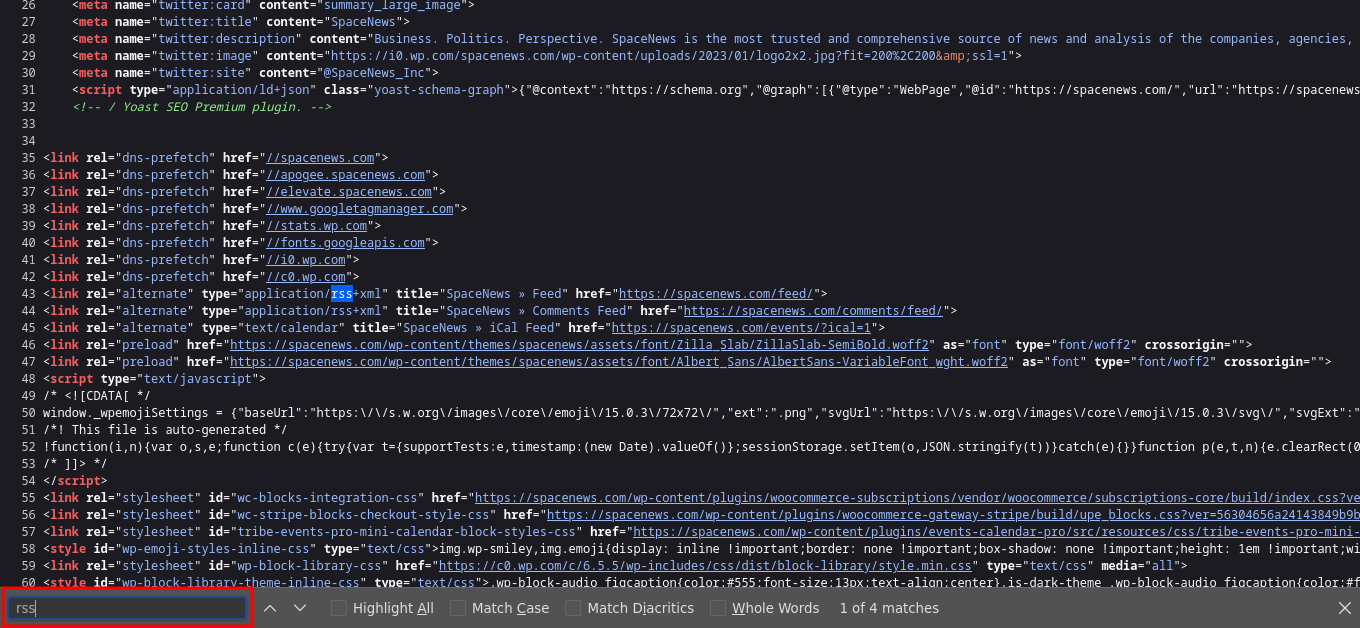This screenshot has height=628, width=1360.
Task: Open the spacenews.com/feed/ link
Action: coord(719,294)
